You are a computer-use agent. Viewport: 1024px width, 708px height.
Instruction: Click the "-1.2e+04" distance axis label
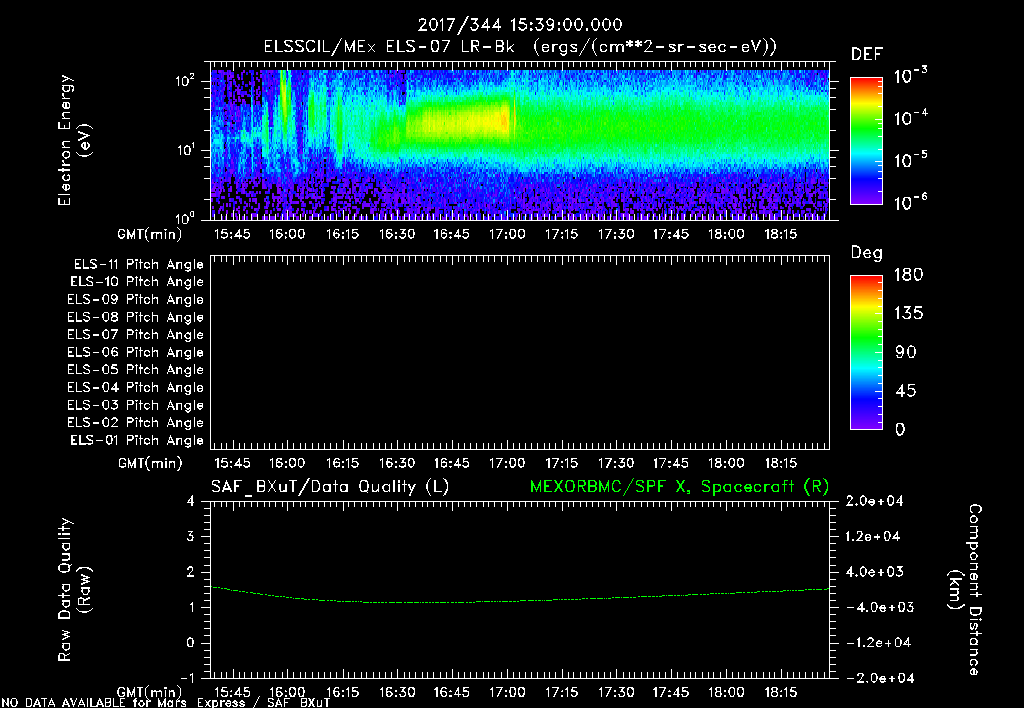coord(878,642)
